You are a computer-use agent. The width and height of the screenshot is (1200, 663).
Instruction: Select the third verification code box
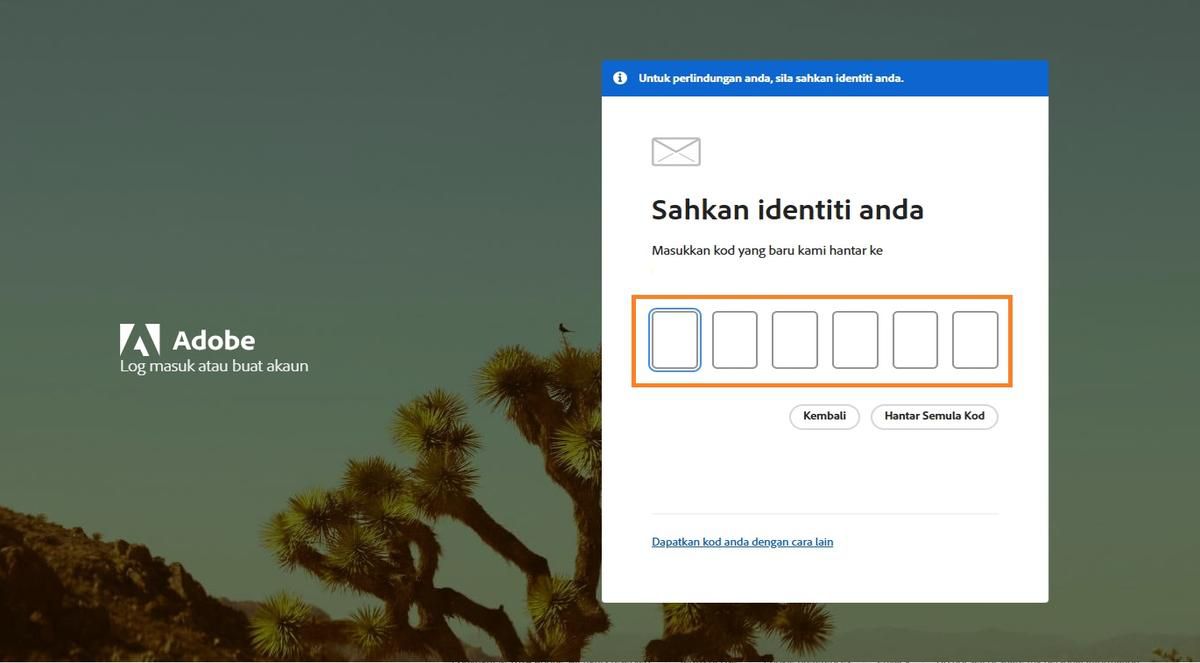795,339
